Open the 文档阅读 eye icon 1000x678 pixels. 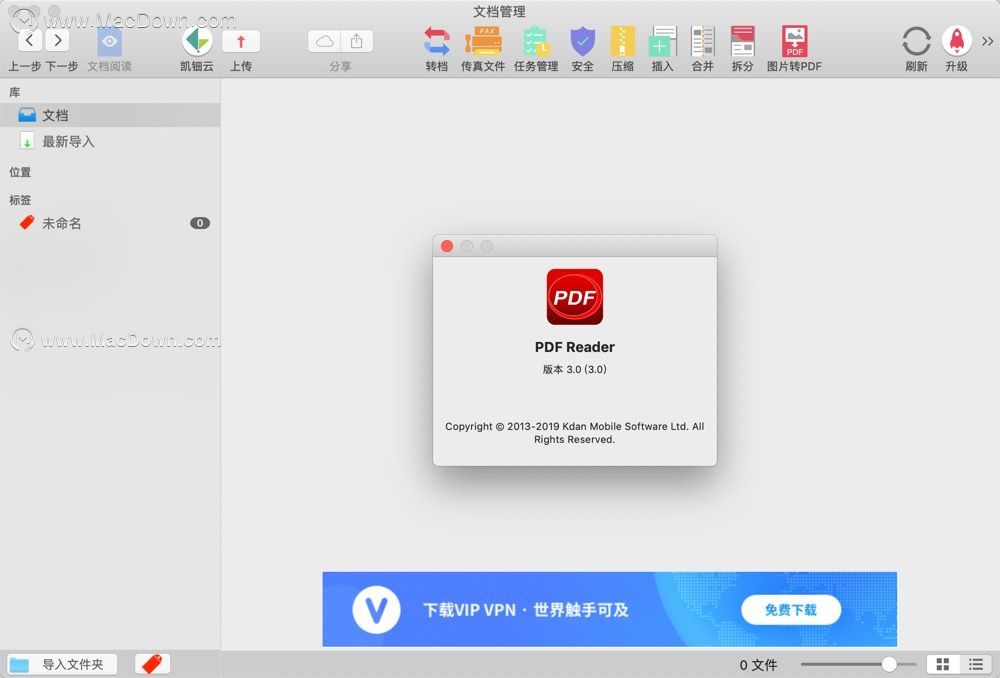pyautogui.click(x=109, y=41)
